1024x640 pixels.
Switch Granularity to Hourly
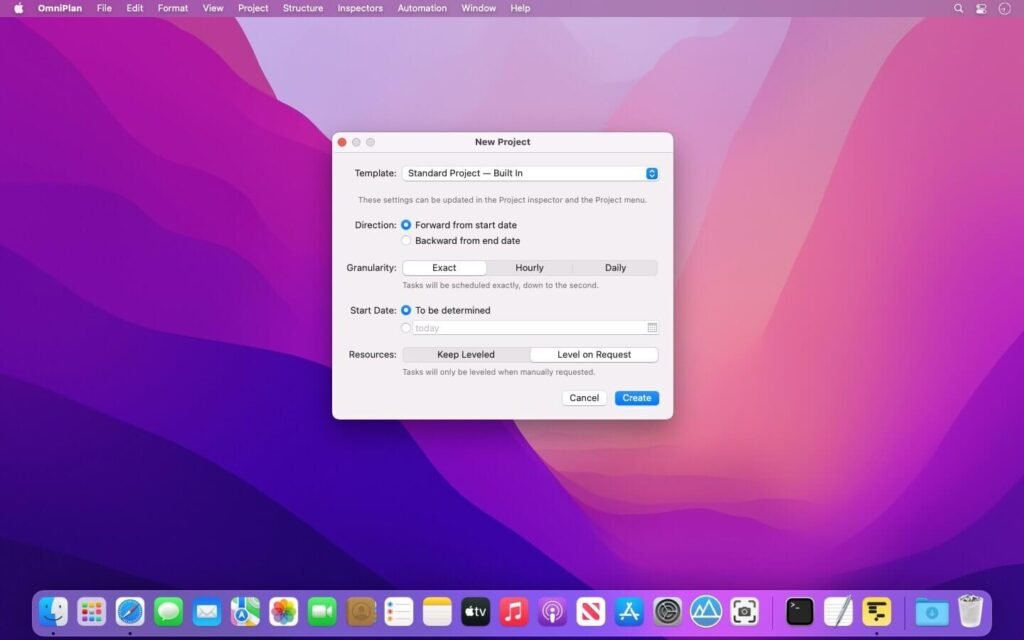click(x=529, y=267)
